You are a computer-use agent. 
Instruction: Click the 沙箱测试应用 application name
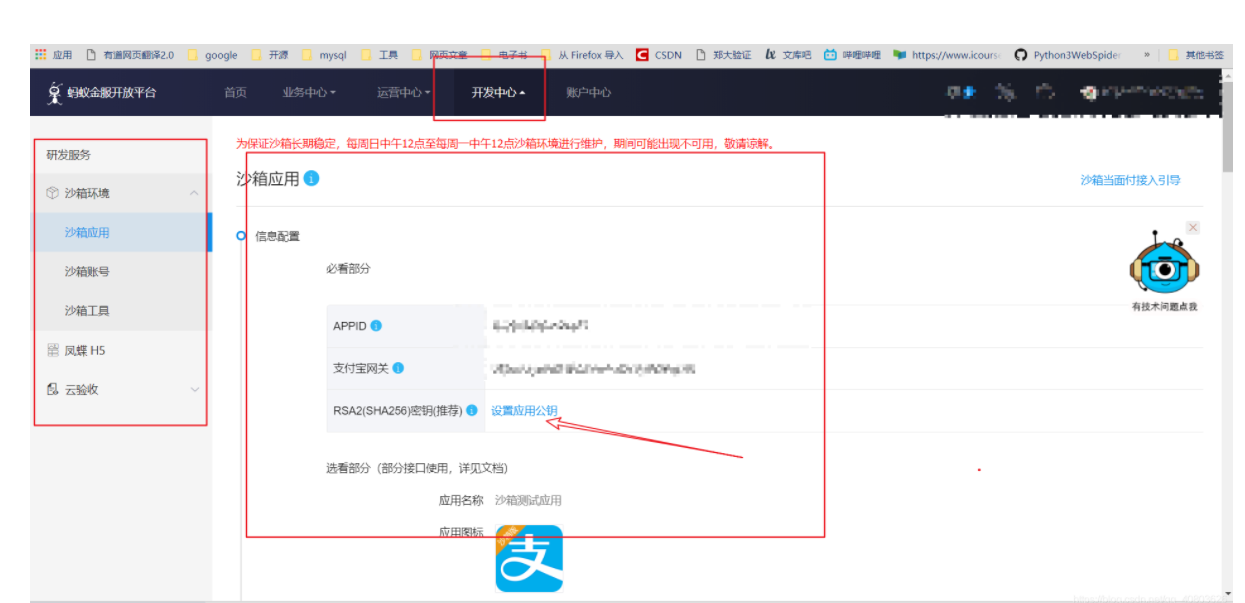pos(528,500)
